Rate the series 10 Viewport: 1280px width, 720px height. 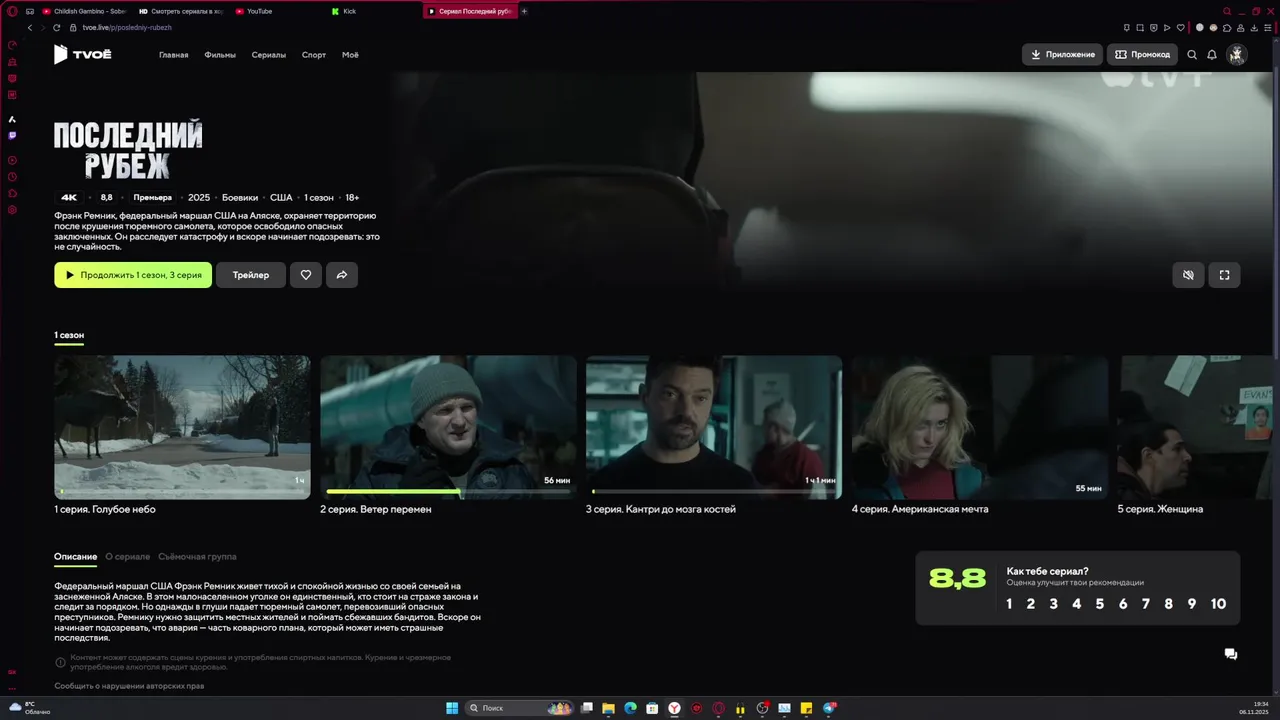point(1218,604)
